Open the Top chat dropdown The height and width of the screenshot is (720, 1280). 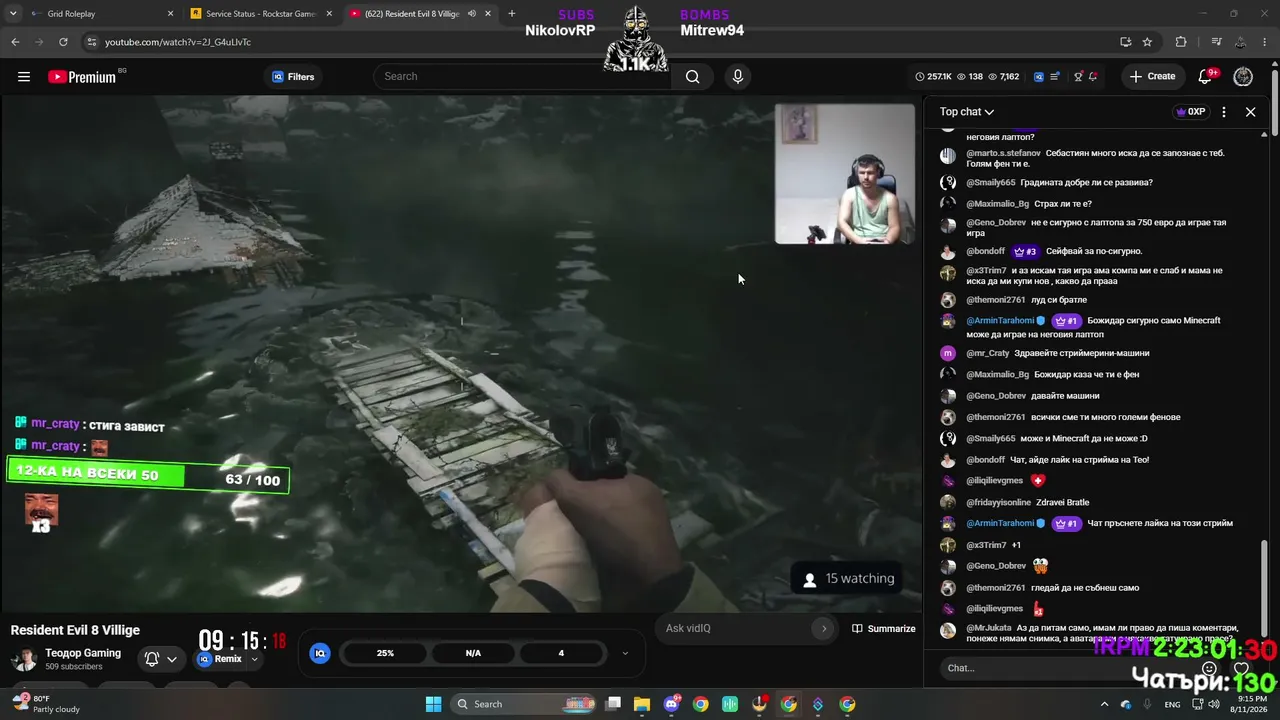pos(967,112)
